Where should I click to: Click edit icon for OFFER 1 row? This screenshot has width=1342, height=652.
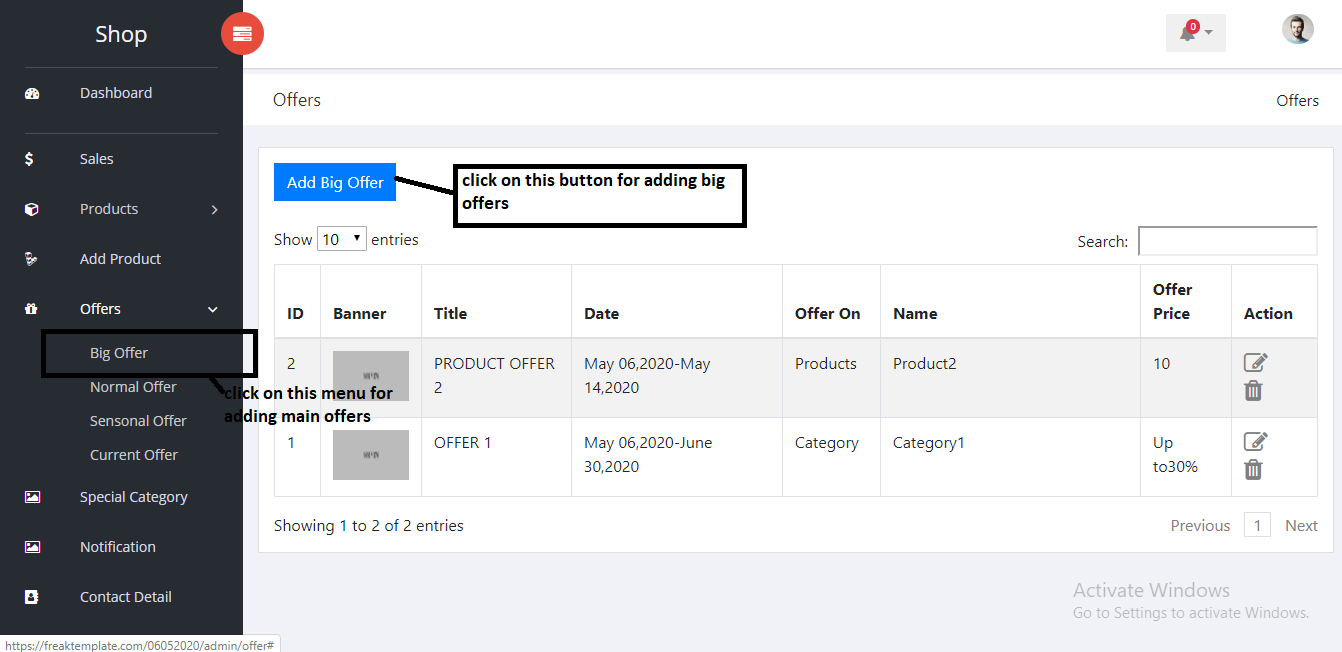point(1255,442)
